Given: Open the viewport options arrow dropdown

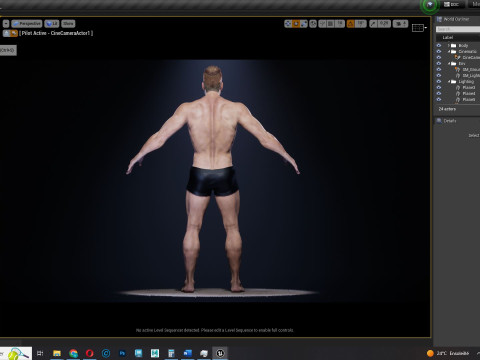Looking at the screenshot, I should coord(6,24).
